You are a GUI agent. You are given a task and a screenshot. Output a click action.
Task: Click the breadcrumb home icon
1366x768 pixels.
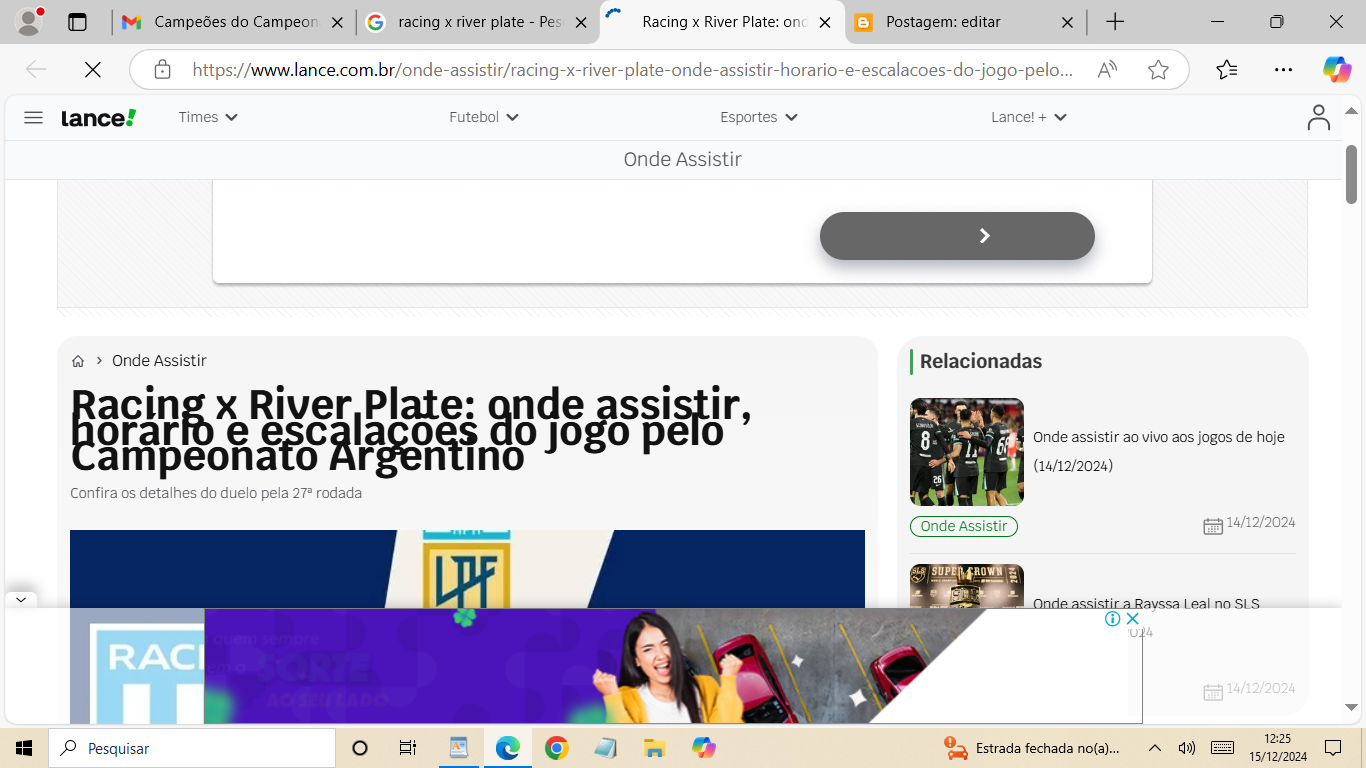coord(78,361)
